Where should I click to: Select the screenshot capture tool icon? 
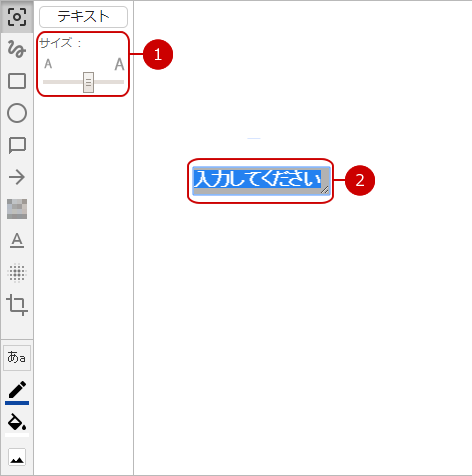(x=17, y=17)
